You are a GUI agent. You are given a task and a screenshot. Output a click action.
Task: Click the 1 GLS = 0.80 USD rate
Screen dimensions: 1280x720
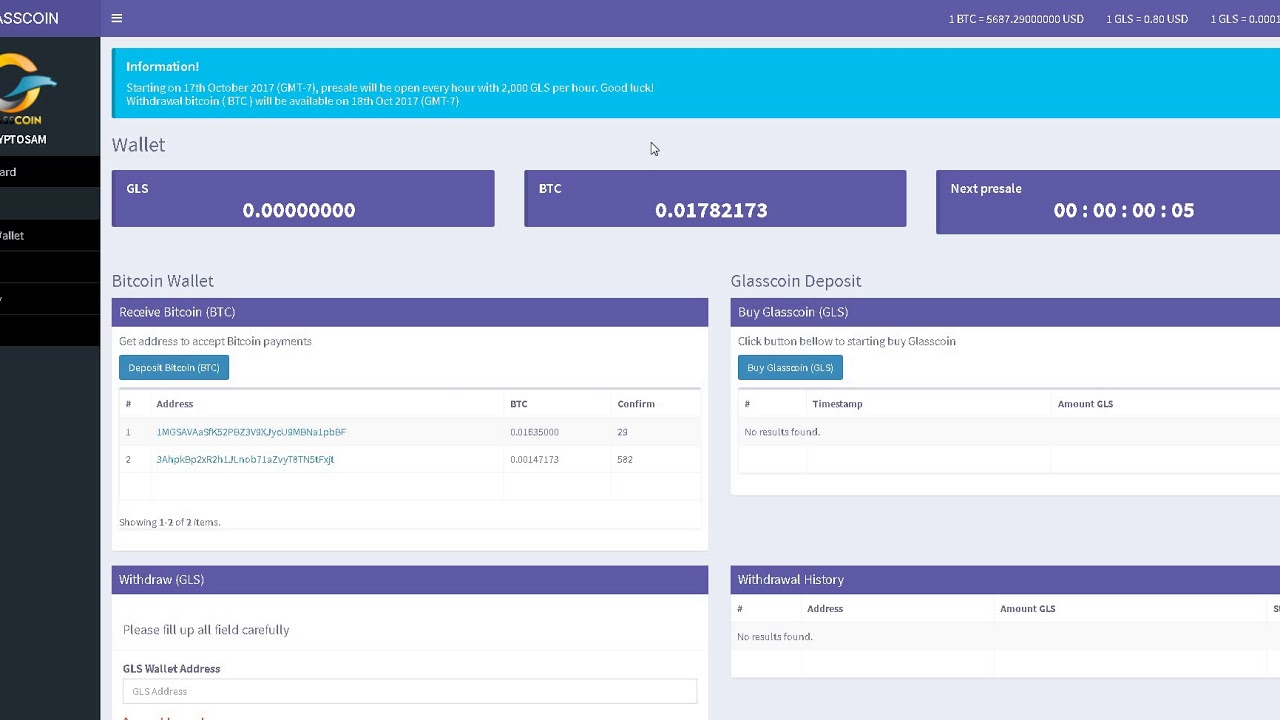pos(1147,19)
